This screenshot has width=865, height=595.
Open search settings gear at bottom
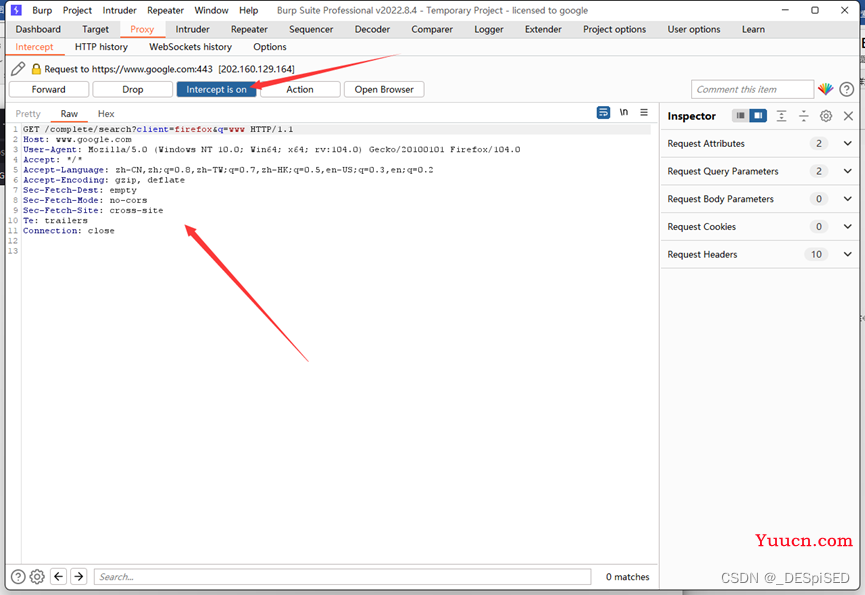[x=37, y=577]
